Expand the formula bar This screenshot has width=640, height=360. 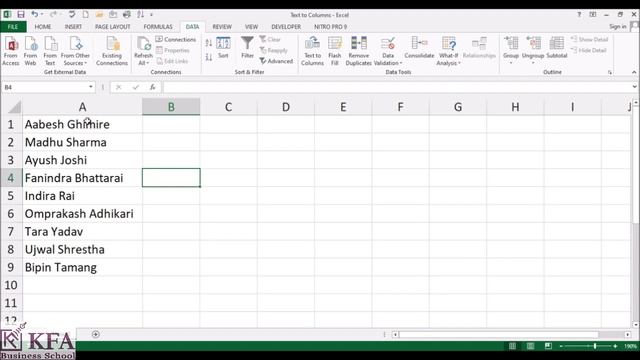pos(634,87)
